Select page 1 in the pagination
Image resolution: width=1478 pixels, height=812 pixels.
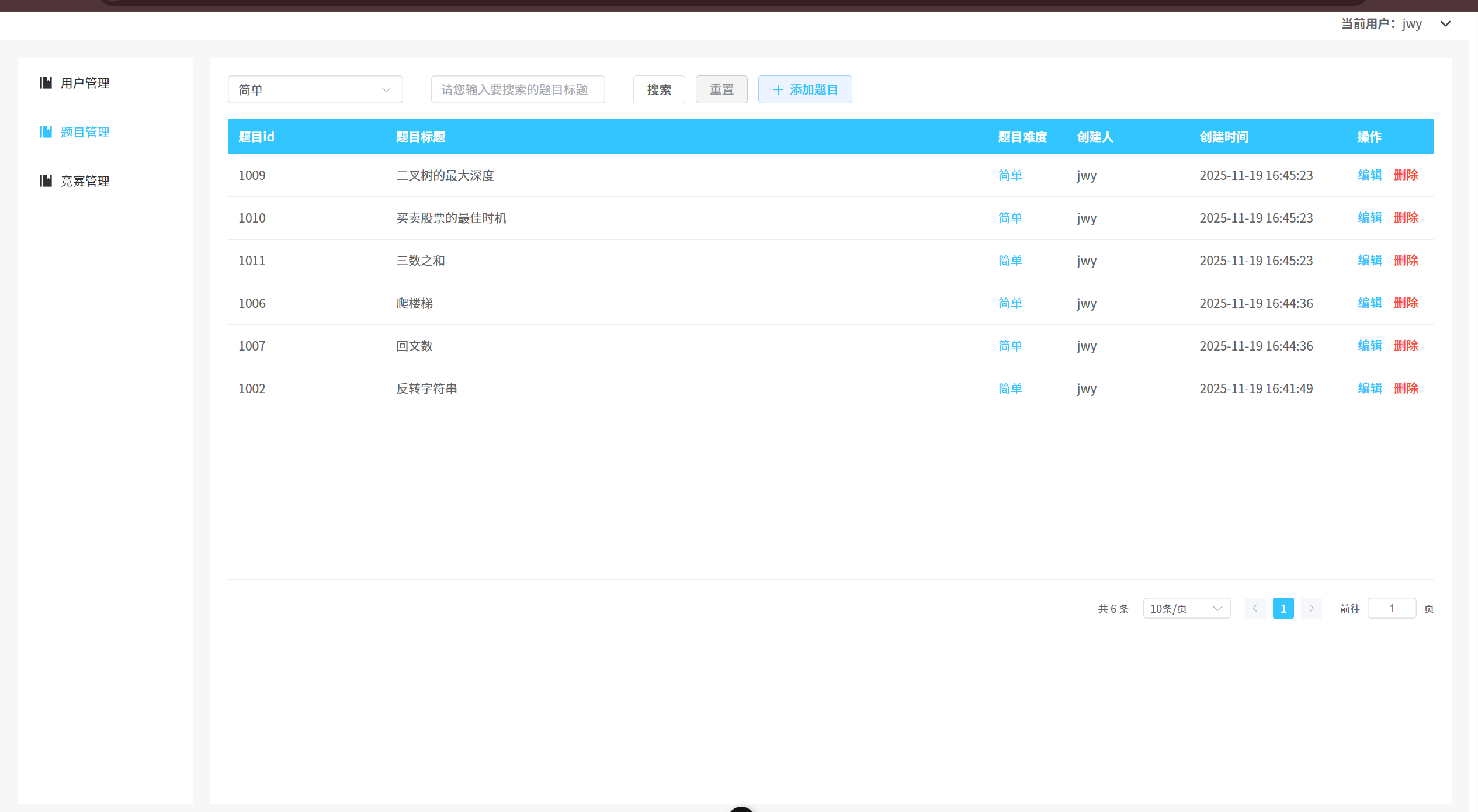pos(1283,608)
